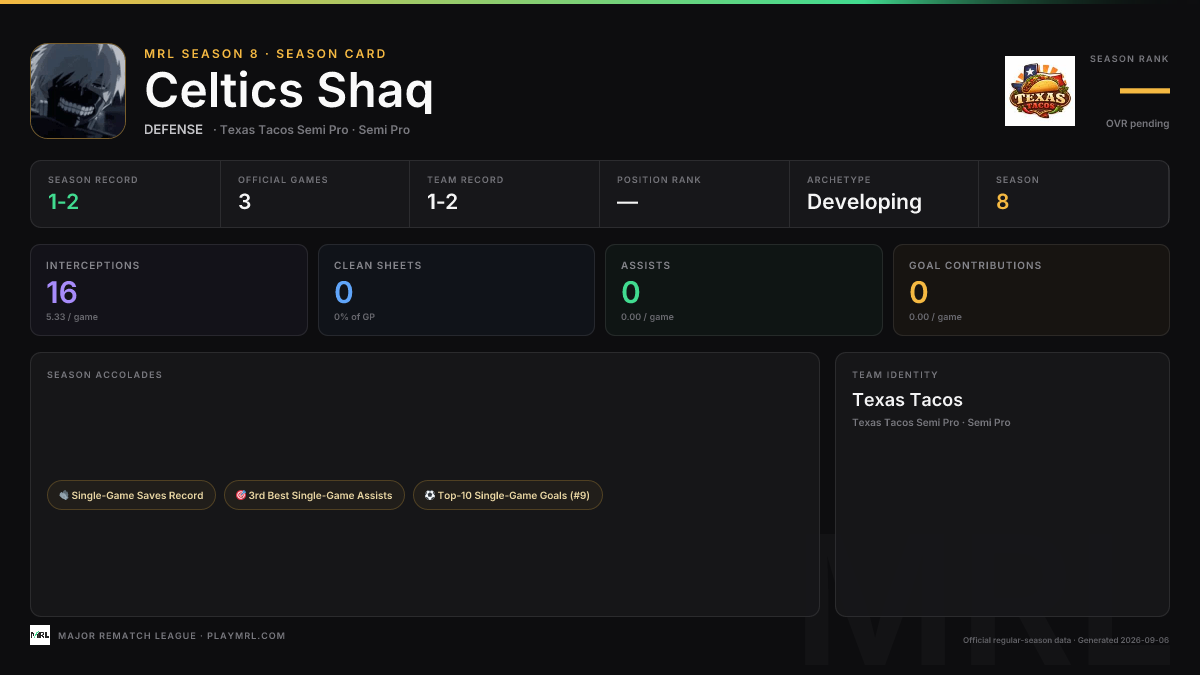This screenshot has width=1200, height=675.
Task: Click the Team Record card
Action: click(x=505, y=194)
